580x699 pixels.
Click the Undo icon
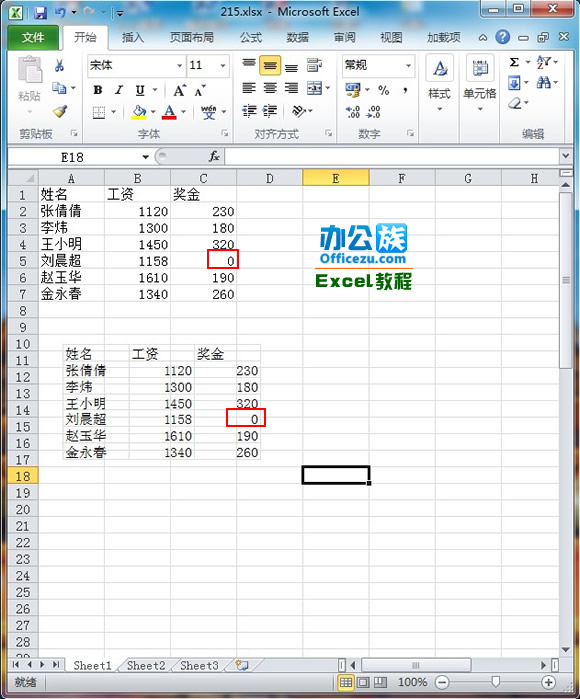click(60, 12)
